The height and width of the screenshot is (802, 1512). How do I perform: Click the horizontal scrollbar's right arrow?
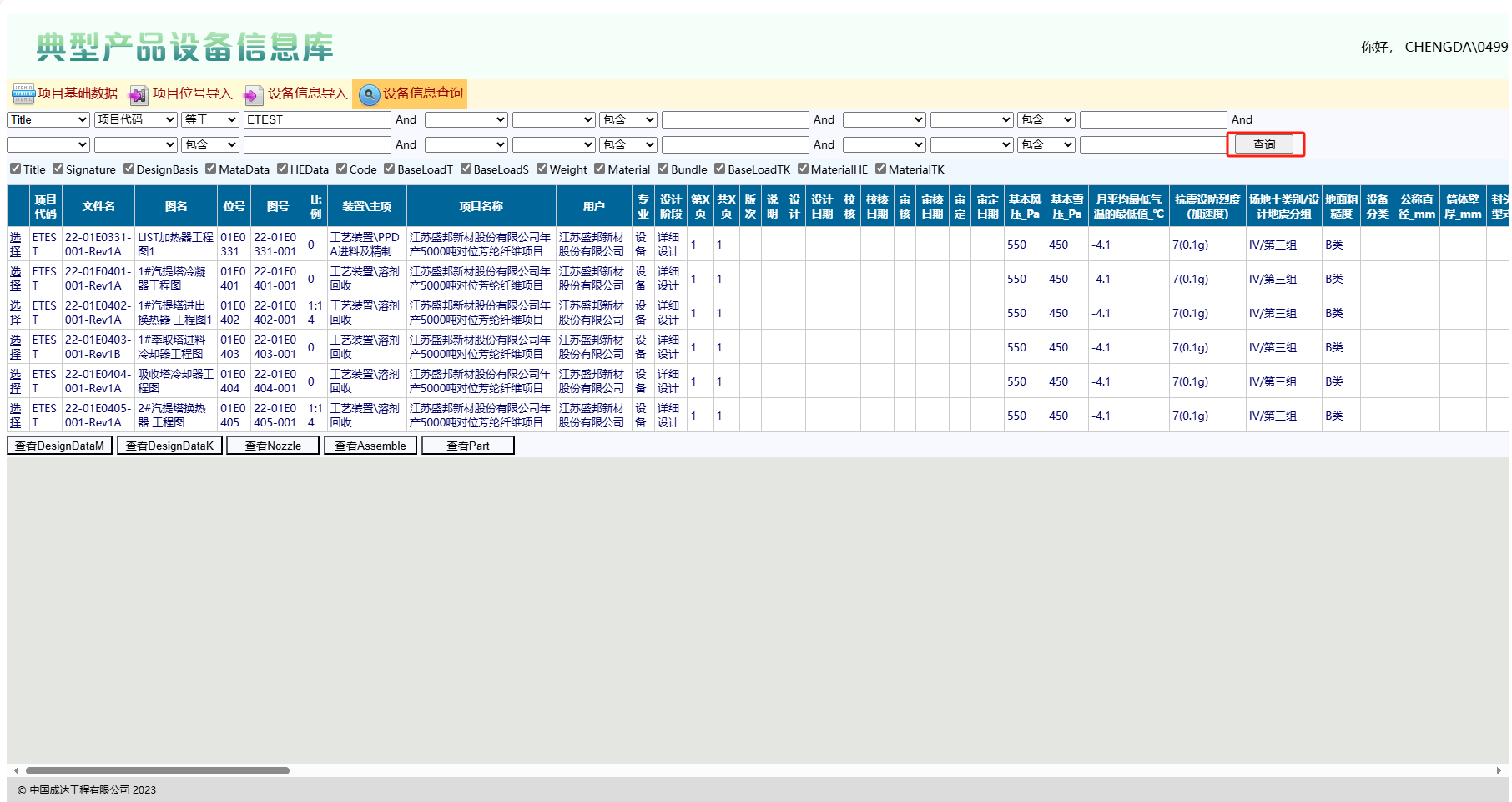pos(1499,770)
